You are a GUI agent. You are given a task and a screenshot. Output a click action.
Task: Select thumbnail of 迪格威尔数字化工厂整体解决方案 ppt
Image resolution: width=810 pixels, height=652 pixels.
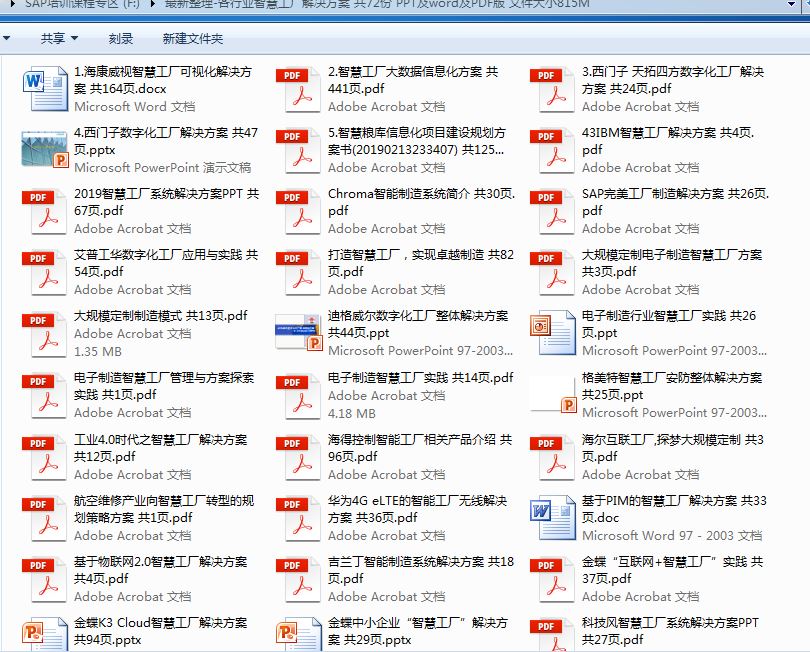pyautogui.click(x=299, y=332)
